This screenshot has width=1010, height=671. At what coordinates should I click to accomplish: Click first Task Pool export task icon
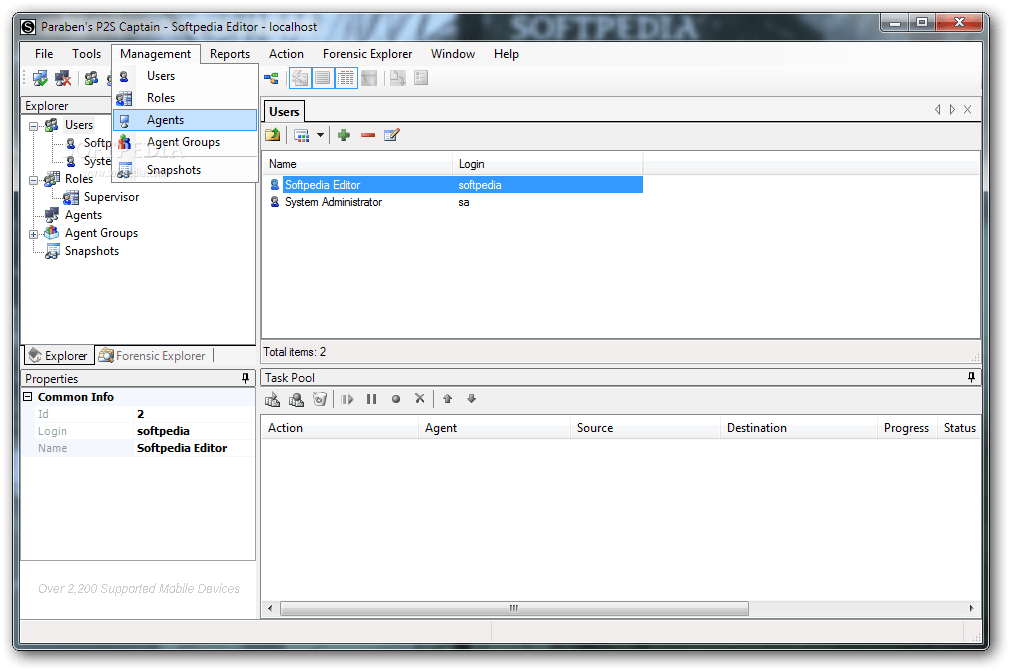[x=272, y=399]
